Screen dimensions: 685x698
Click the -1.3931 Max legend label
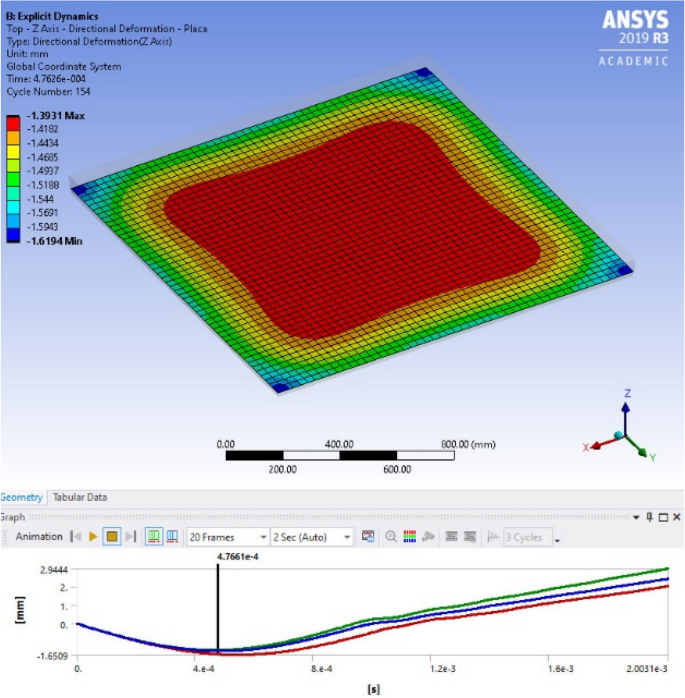56,116
